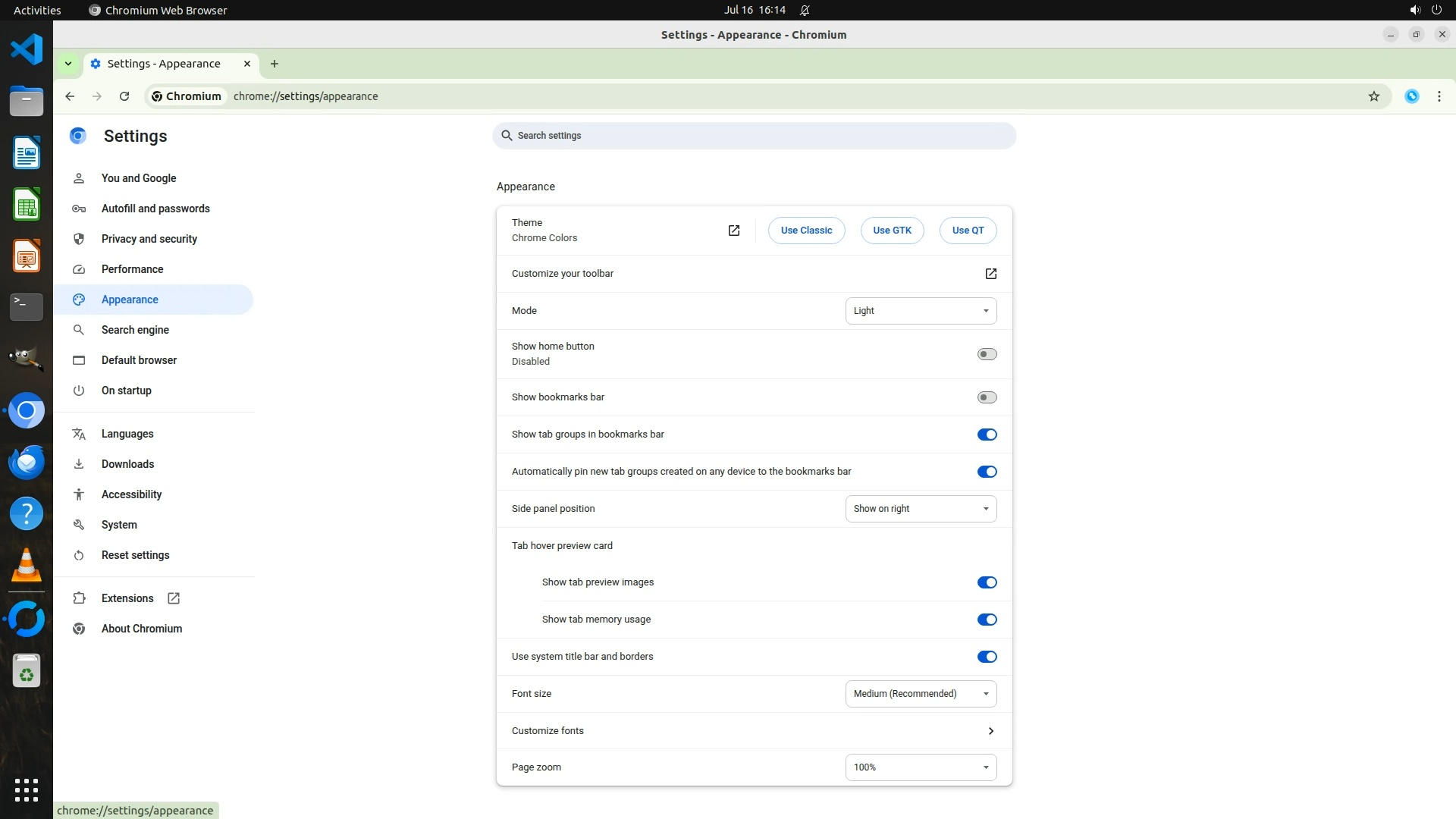Click the Use Classic theme button

click(x=806, y=231)
